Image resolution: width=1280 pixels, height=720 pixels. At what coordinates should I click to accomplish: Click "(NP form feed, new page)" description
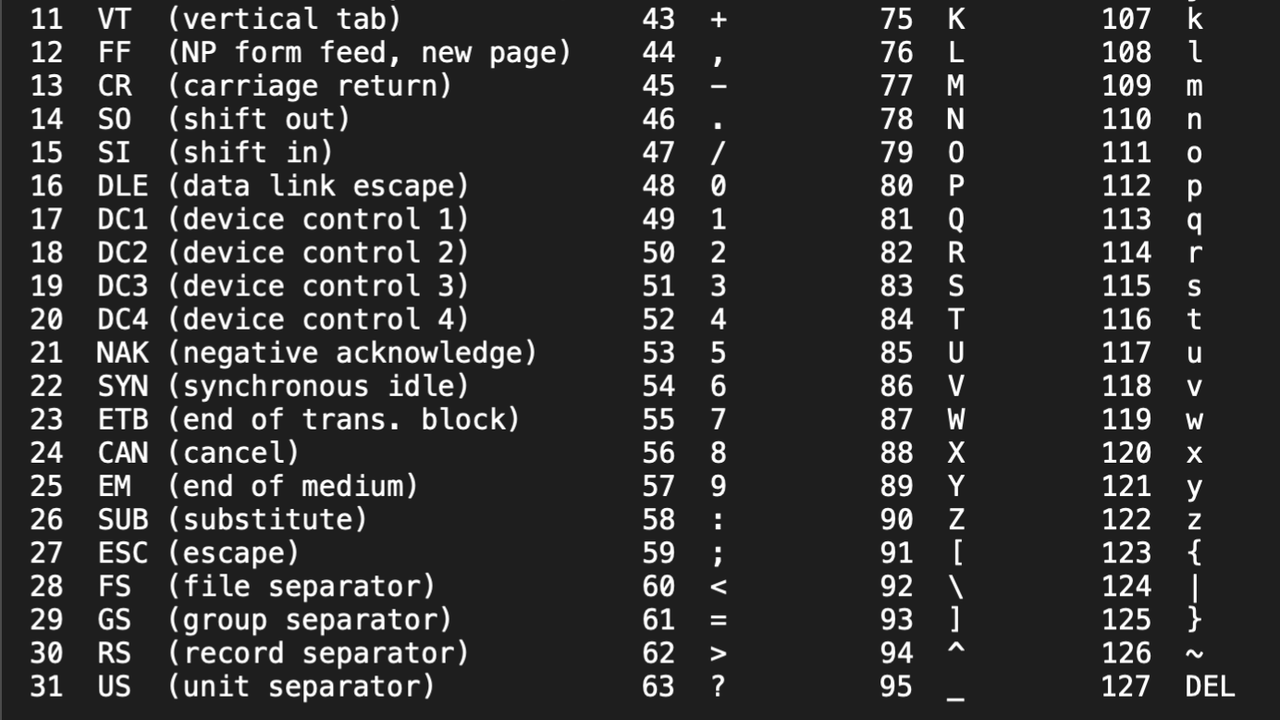point(369,52)
